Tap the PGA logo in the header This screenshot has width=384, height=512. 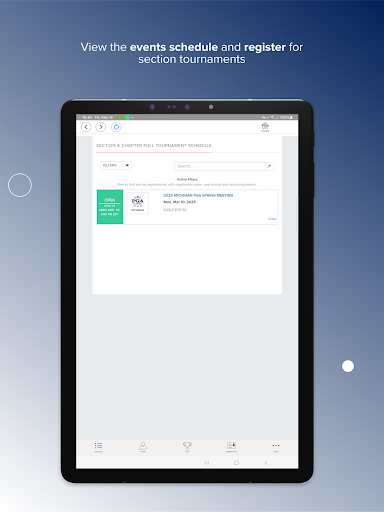[265, 127]
